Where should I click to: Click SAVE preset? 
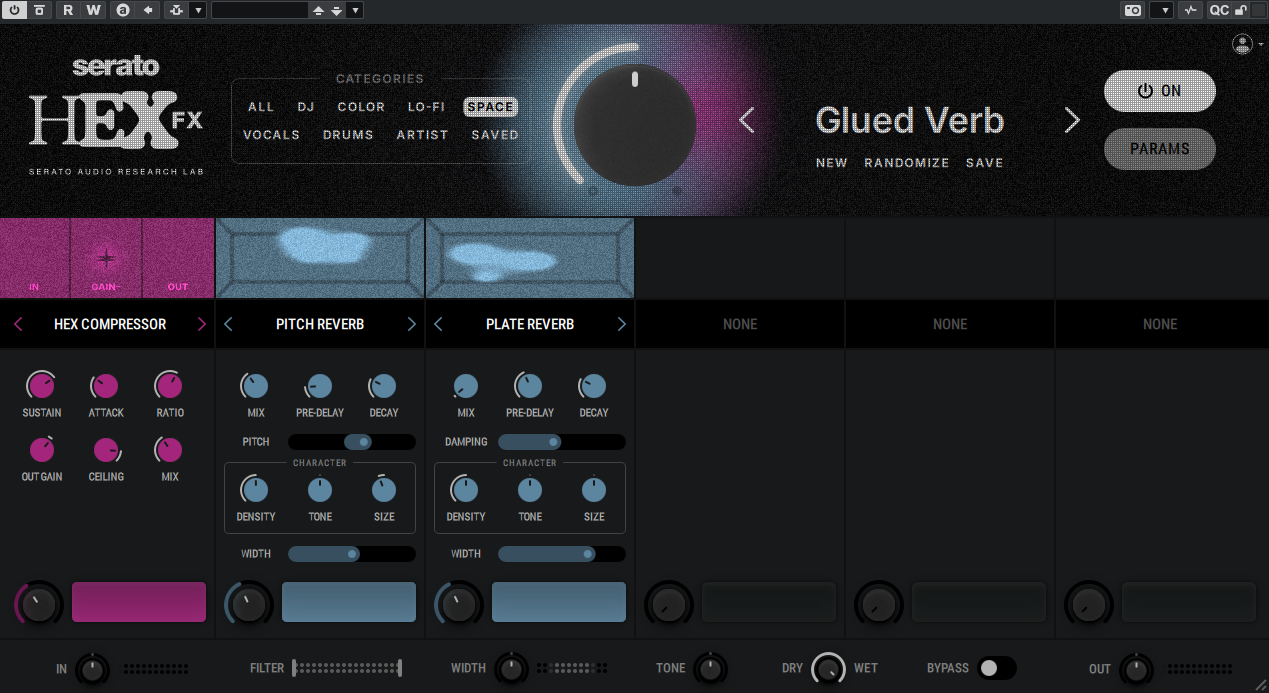point(984,163)
